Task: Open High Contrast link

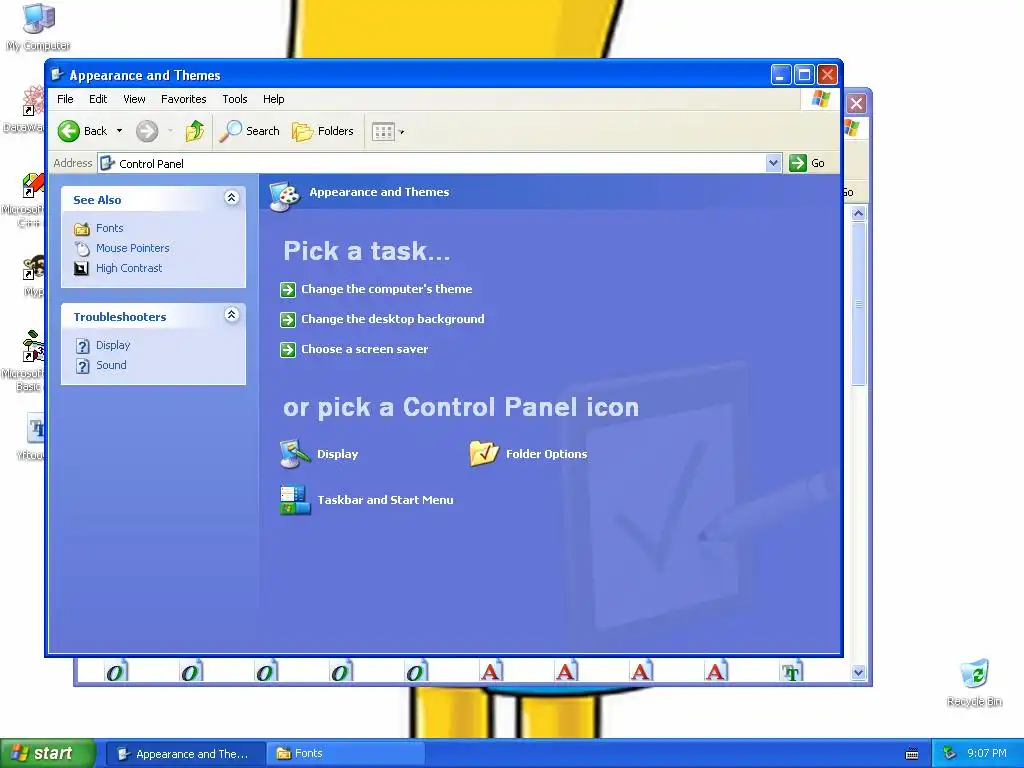Action: (x=129, y=268)
